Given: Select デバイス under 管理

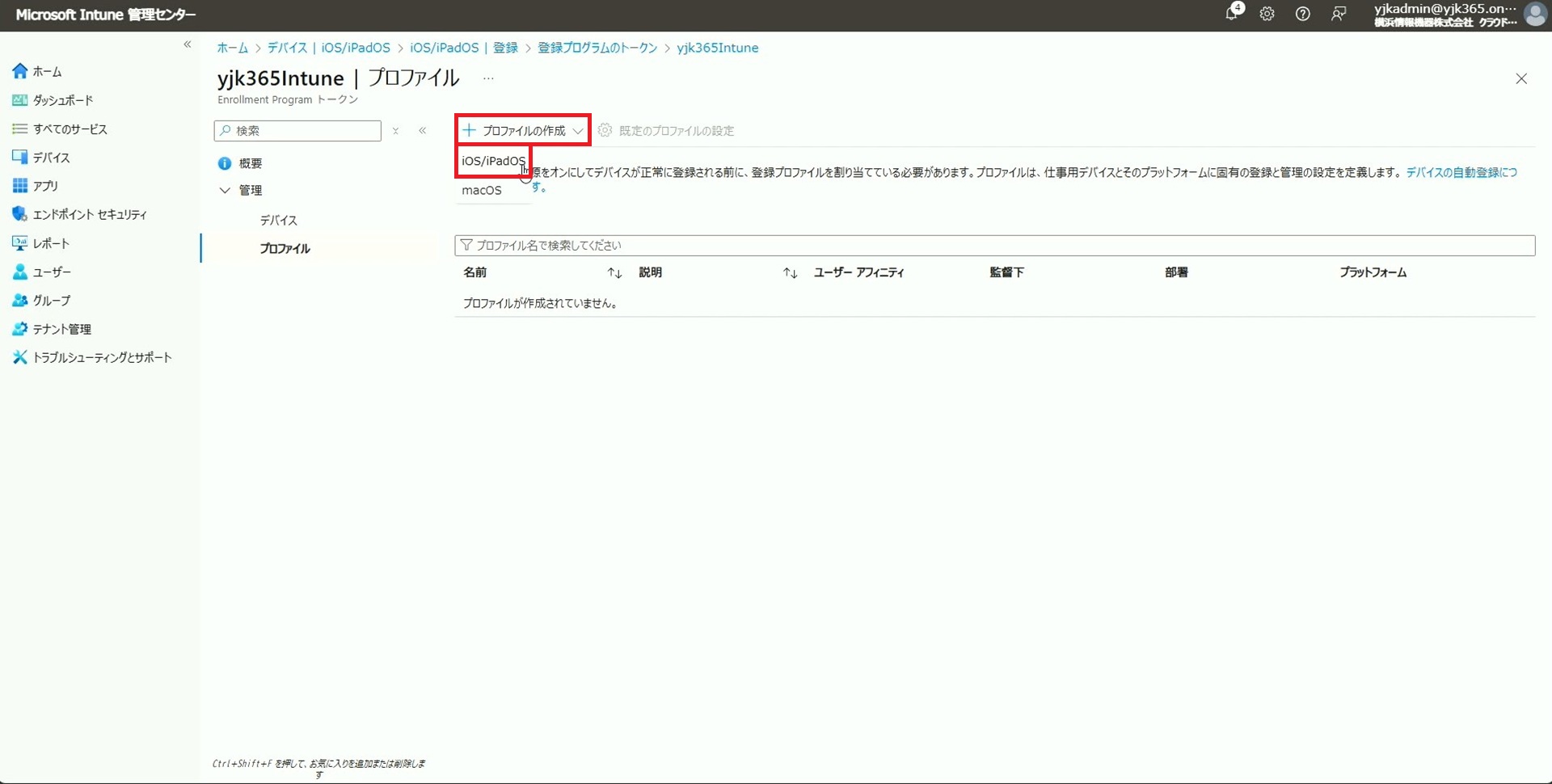Looking at the screenshot, I should (279, 220).
